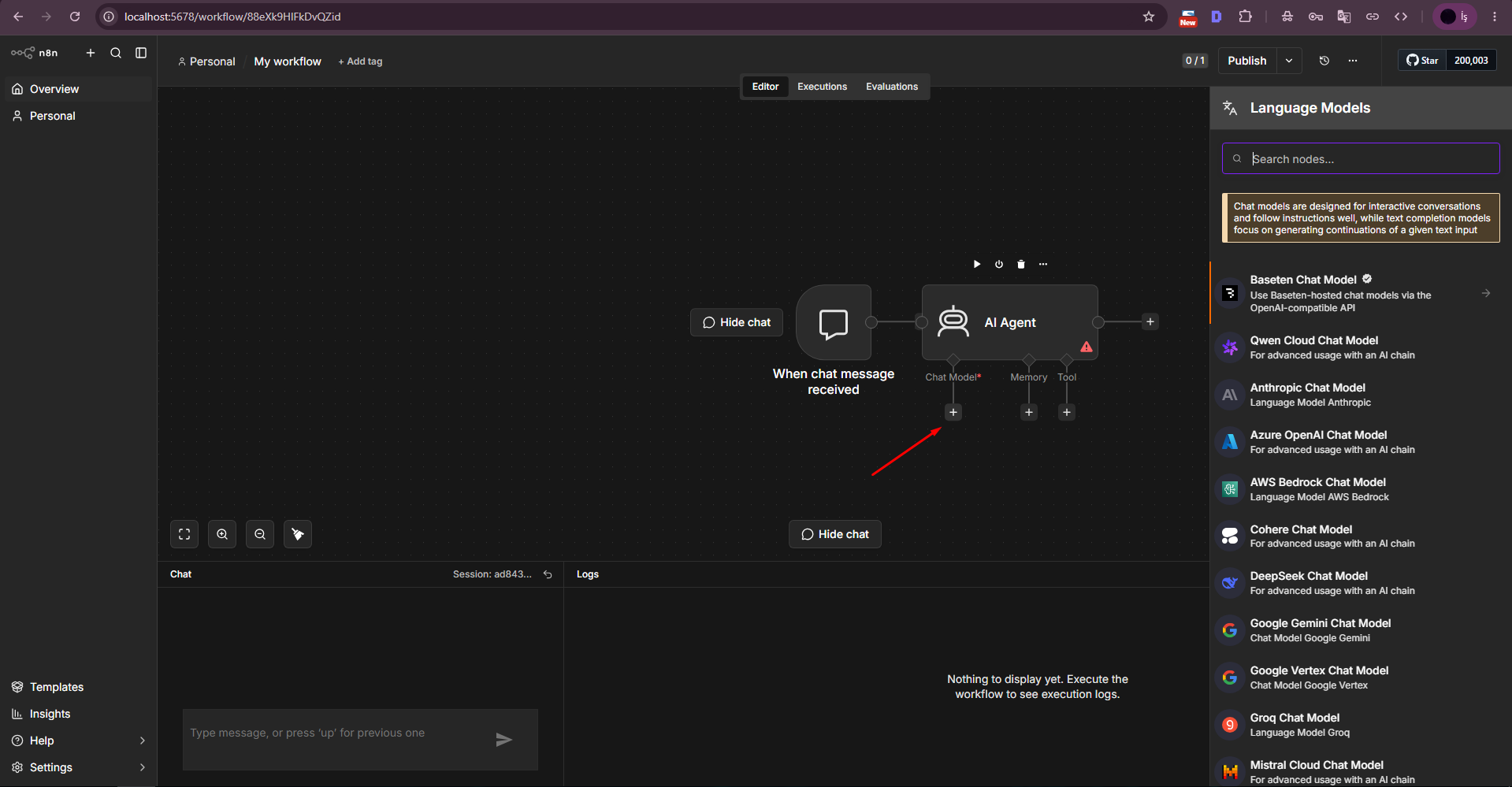Select Google Gemini Chat Model
Image resolution: width=1512 pixels, height=787 pixels.
1361,630
